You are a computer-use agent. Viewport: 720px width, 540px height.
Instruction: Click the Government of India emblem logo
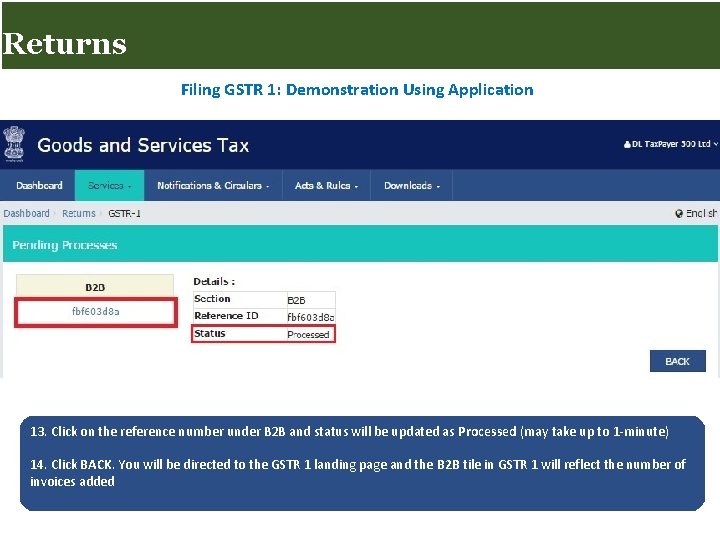(14, 144)
